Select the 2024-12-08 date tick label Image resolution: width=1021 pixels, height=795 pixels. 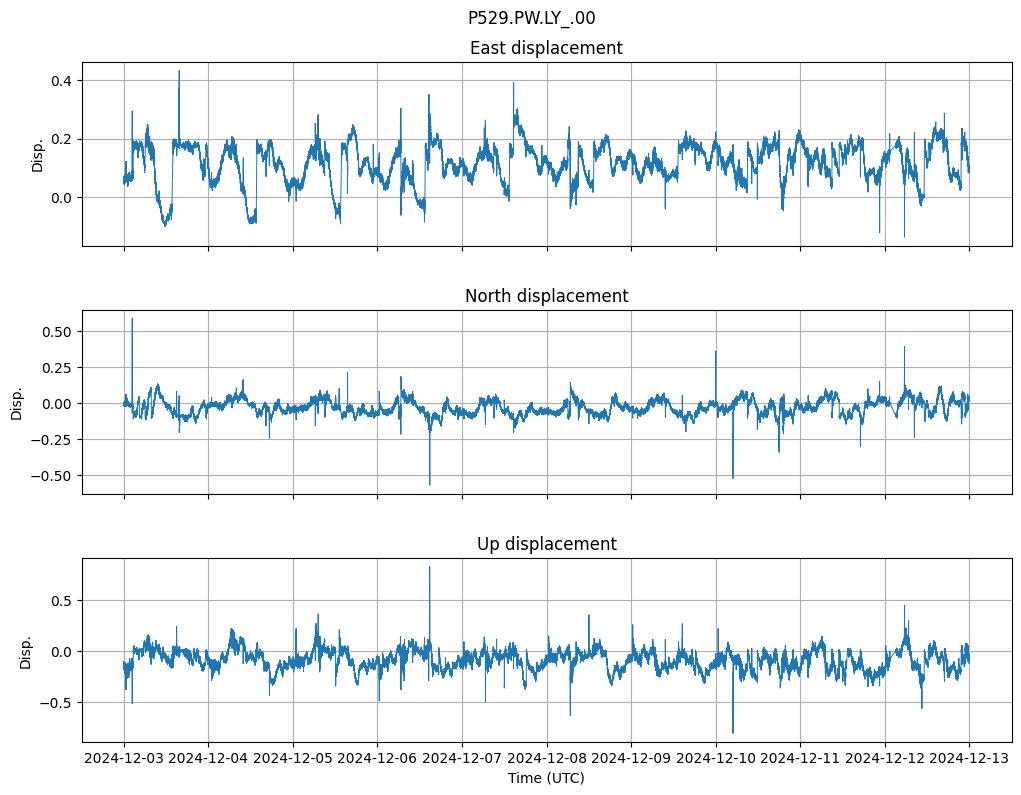point(546,759)
